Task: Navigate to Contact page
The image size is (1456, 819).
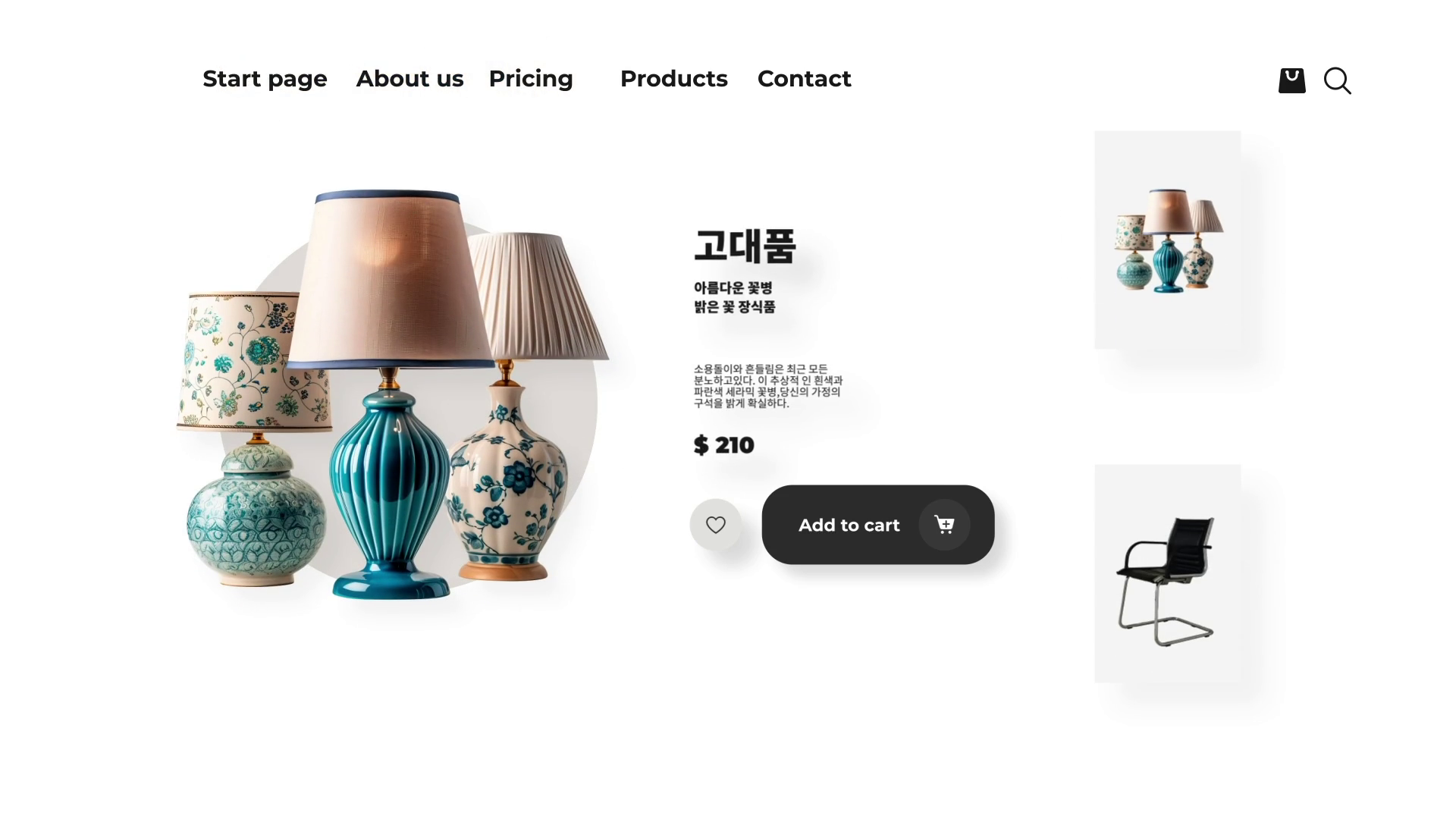Action: pyautogui.click(x=804, y=79)
